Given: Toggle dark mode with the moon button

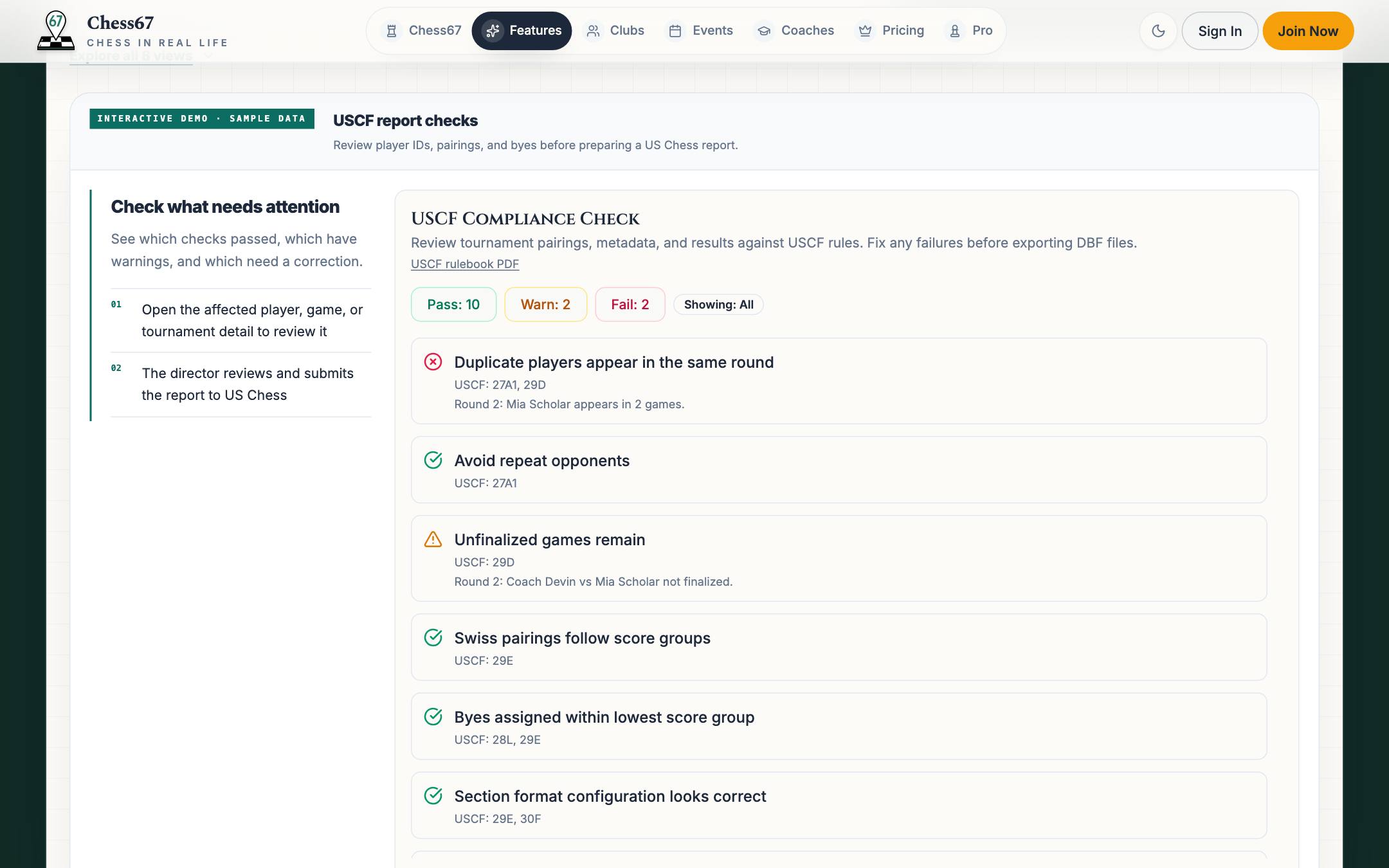Looking at the screenshot, I should (x=1158, y=31).
